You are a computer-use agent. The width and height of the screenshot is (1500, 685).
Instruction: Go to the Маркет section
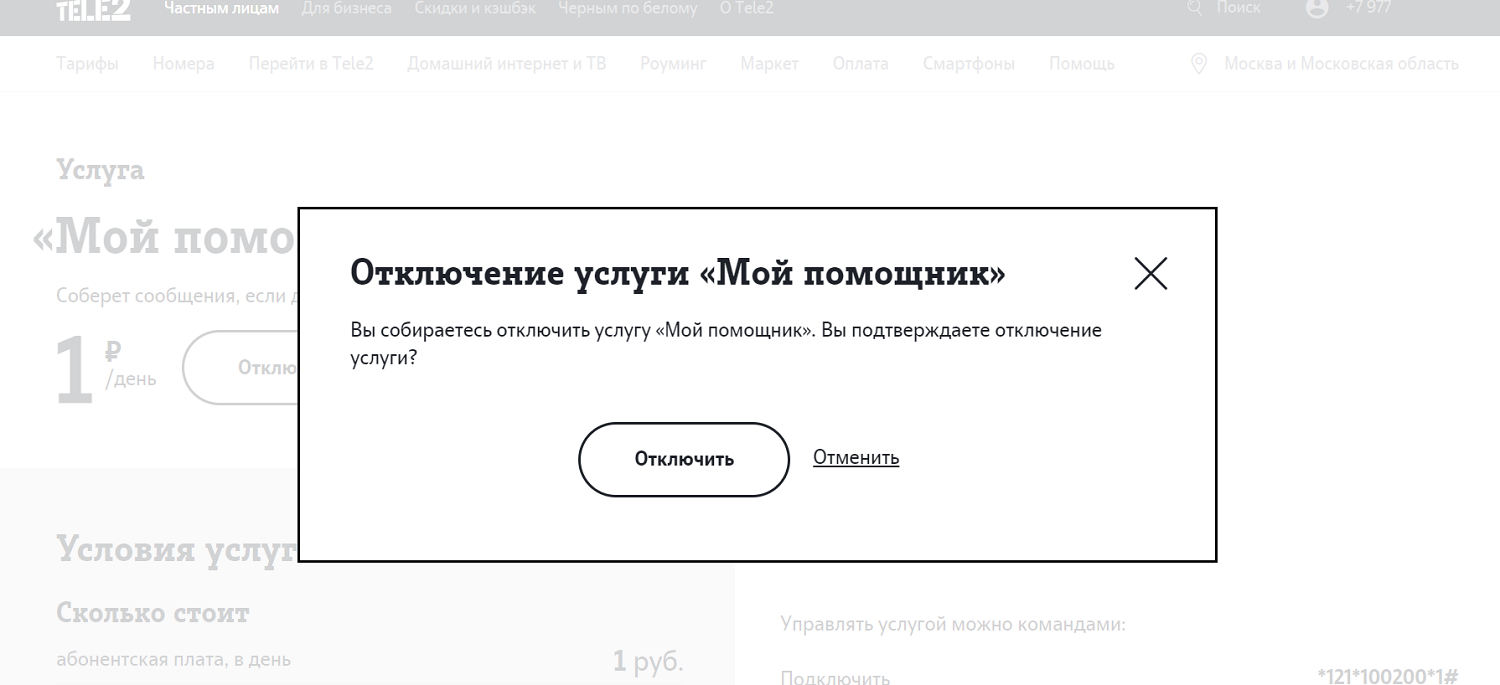click(x=769, y=64)
